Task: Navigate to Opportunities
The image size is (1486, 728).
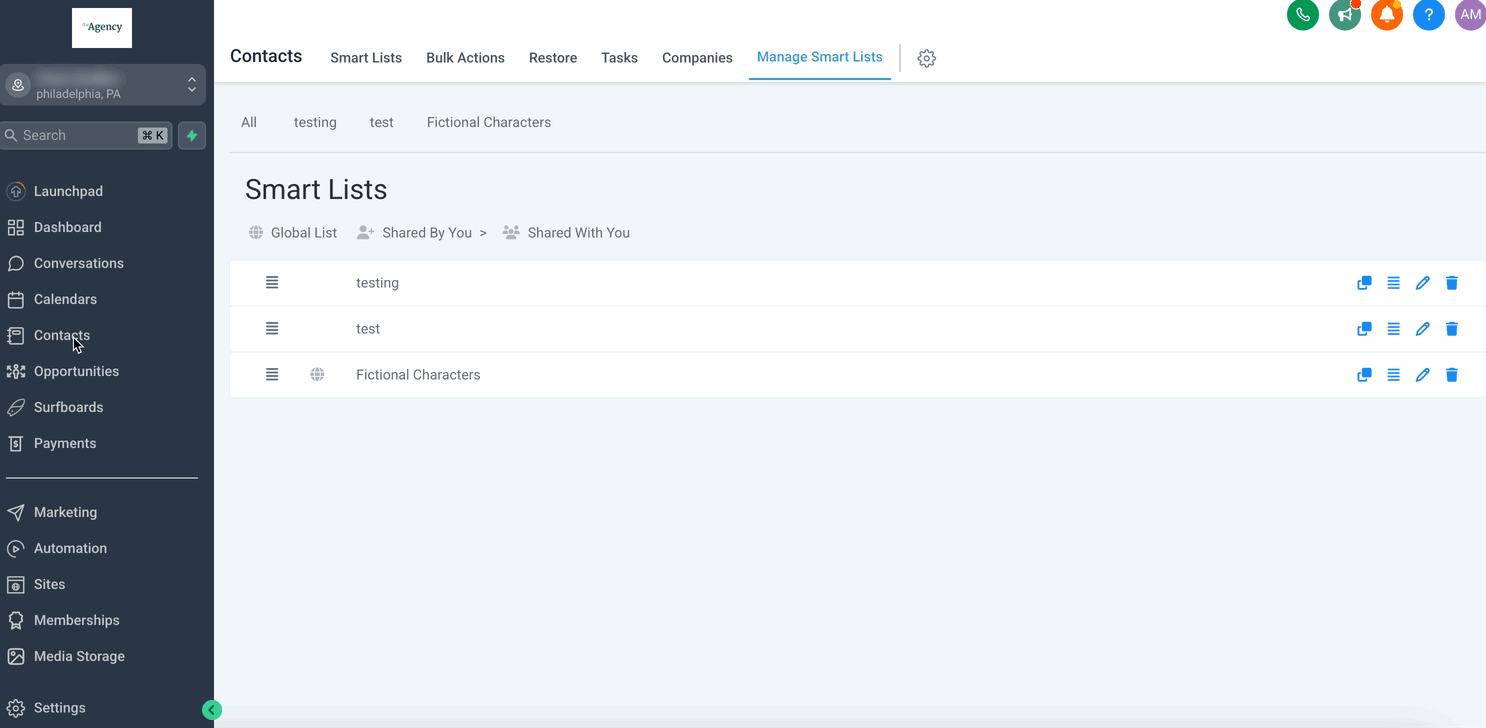Action: [76, 371]
